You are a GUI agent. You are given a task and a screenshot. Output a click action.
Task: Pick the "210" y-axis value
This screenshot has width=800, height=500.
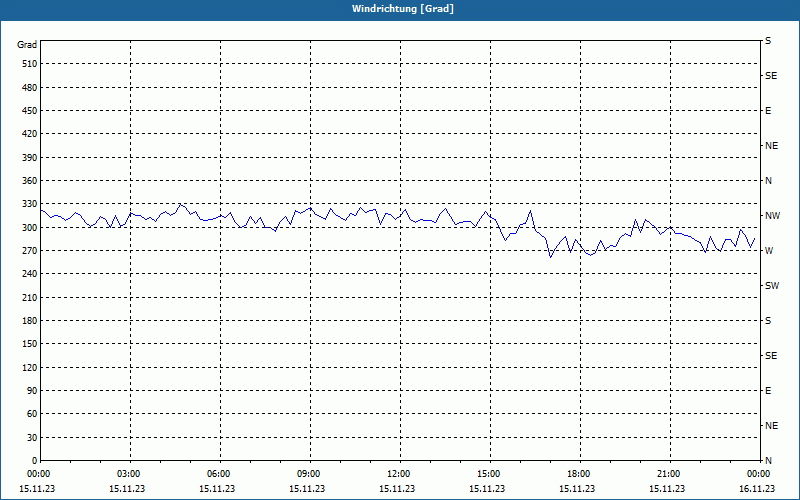pyautogui.click(x=30, y=297)
